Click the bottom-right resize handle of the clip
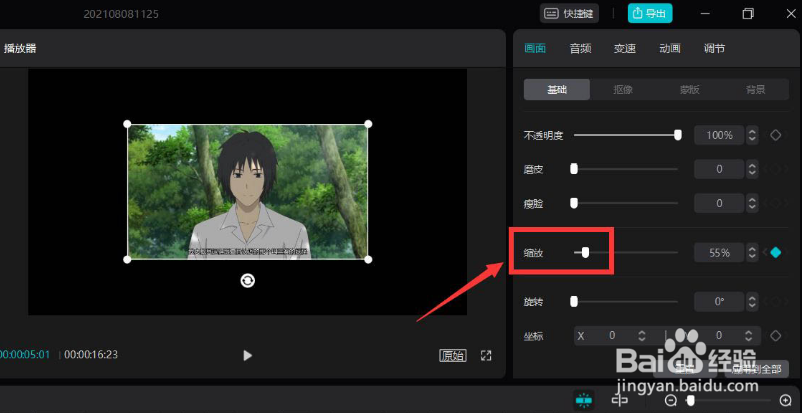The image size is (802, 413). pos(368,259)
